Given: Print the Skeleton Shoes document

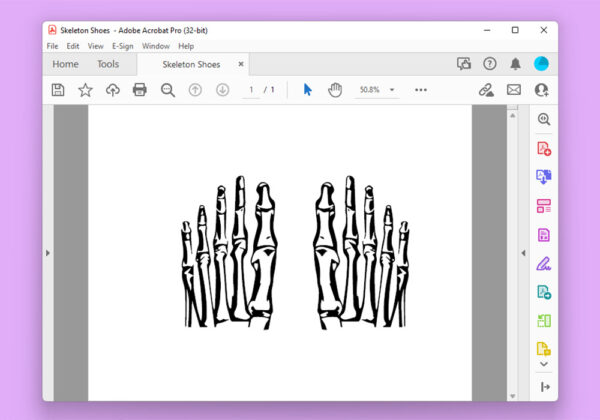Looking at the screenshot, I should (140, 90).
